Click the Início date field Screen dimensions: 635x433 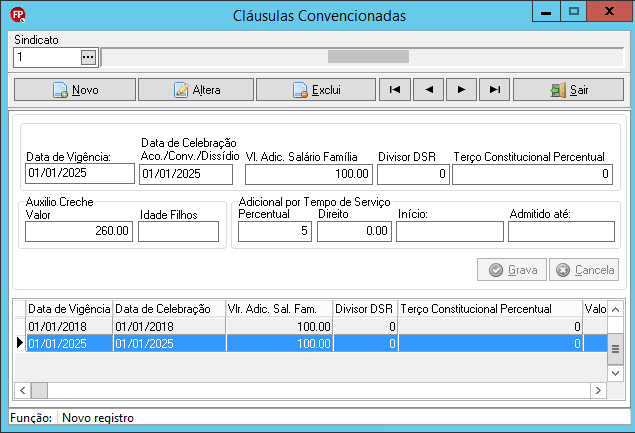pyautogui.click(x=450, y=231)
